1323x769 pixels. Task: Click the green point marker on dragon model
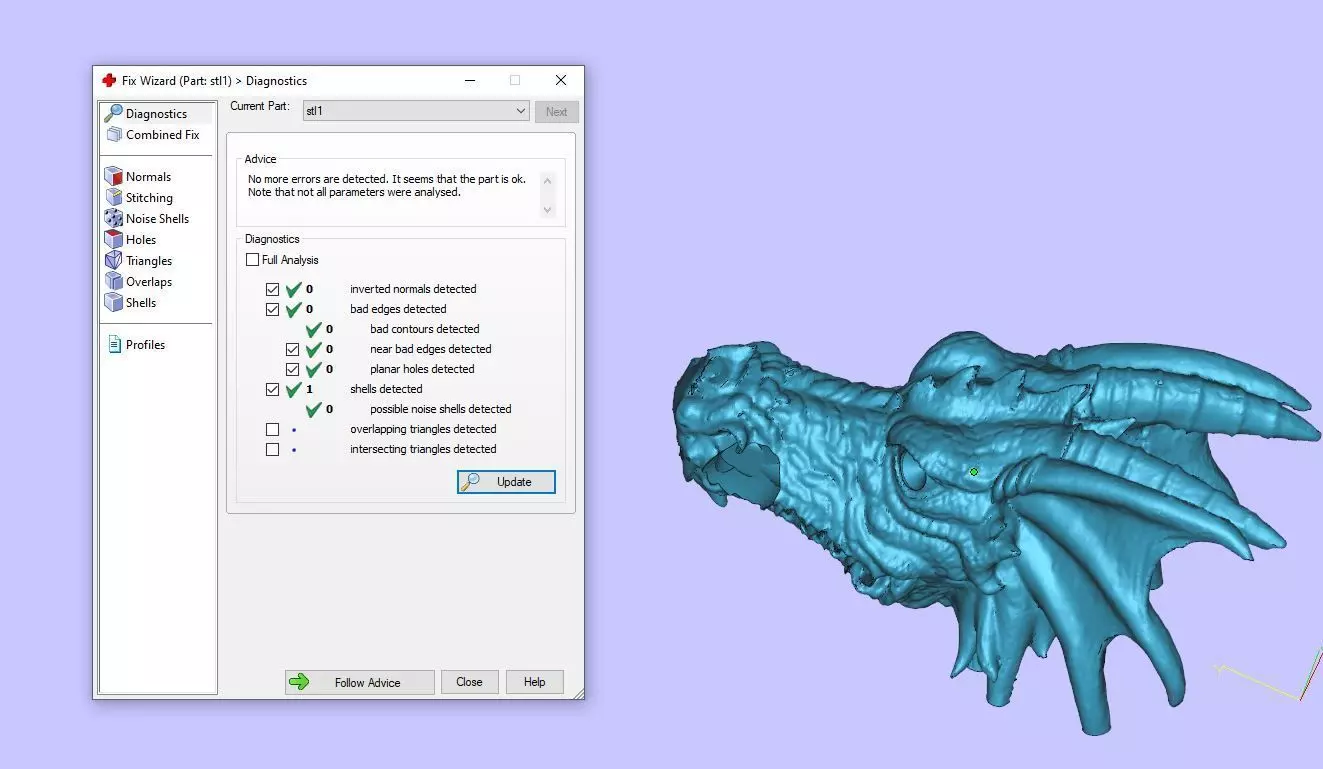974,471
